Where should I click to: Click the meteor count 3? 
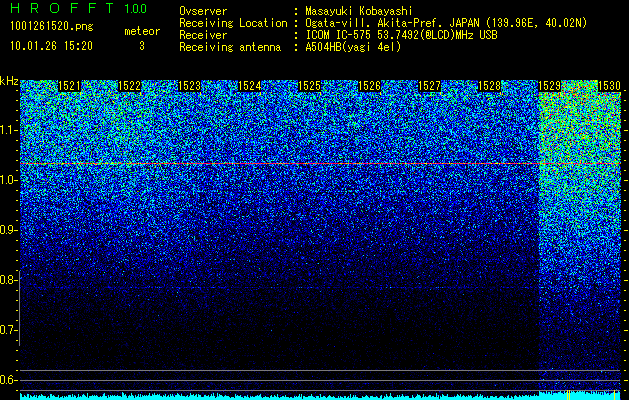(142, 46)
